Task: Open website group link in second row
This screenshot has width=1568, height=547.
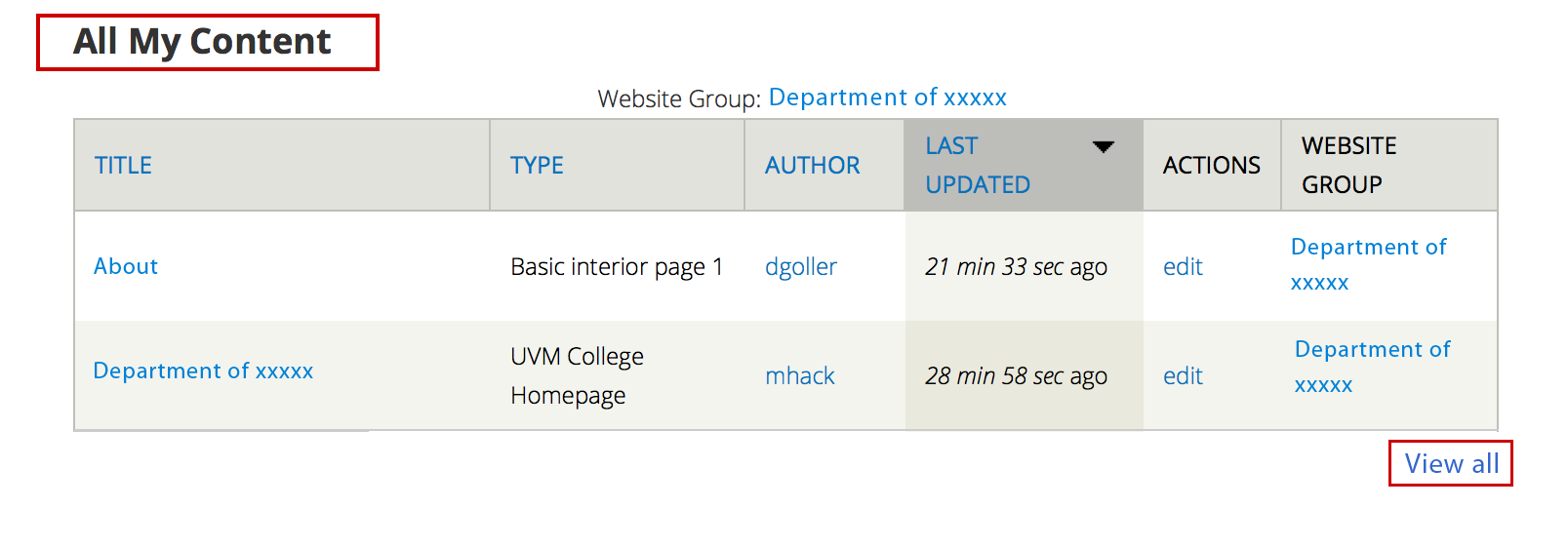Action: 1372,367
